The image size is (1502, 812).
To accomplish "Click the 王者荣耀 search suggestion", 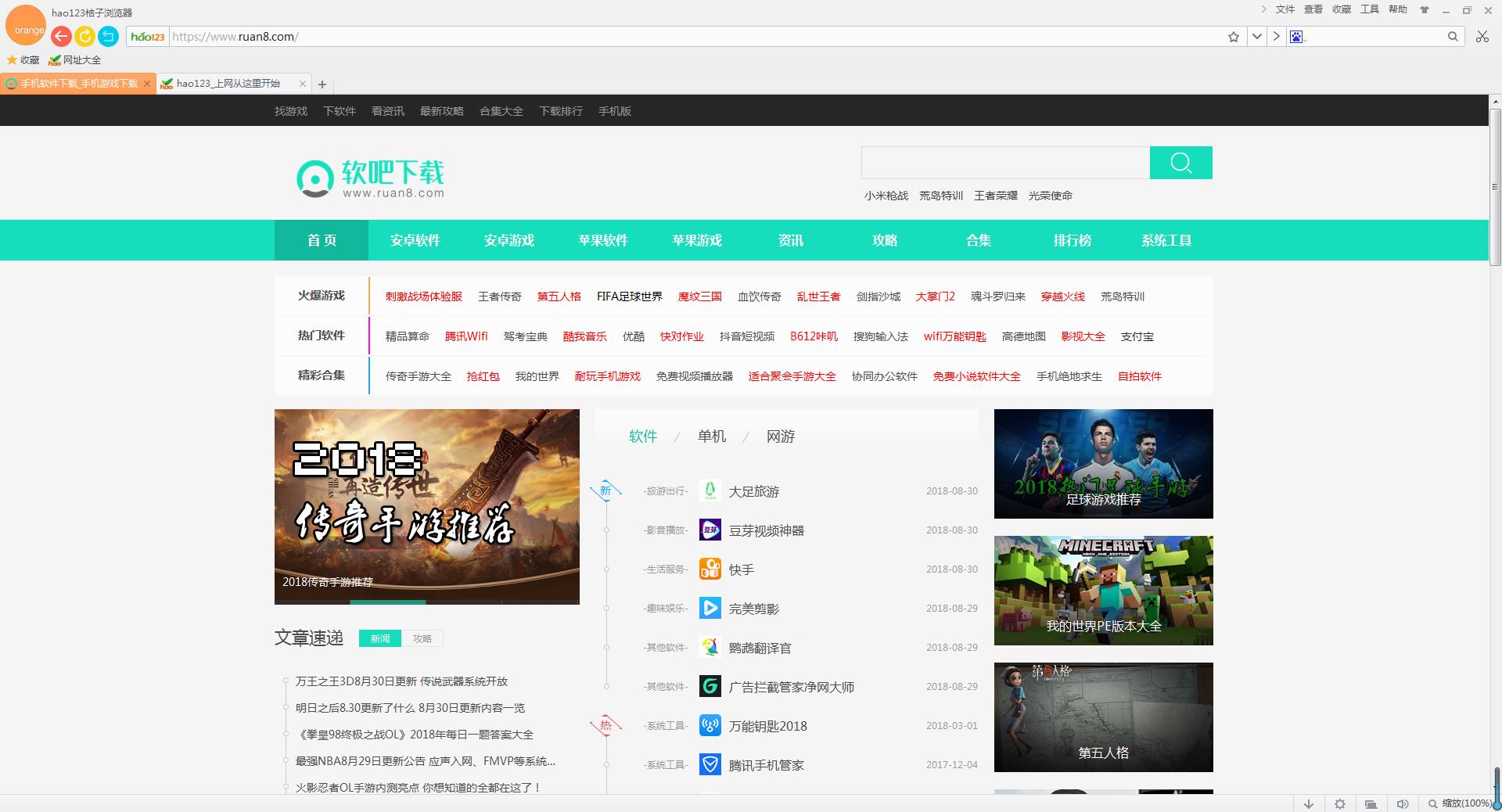I will point(996,196).
